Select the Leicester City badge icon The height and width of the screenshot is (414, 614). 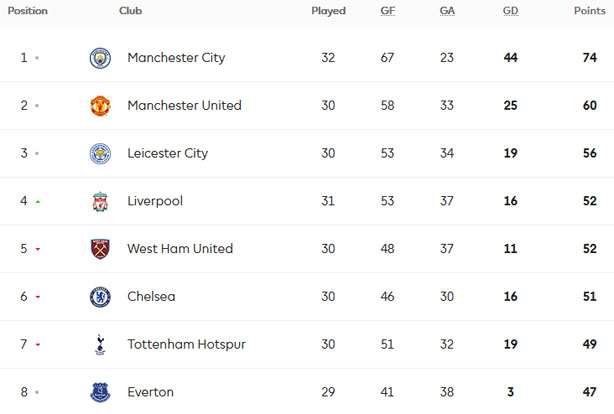(100, 154)
